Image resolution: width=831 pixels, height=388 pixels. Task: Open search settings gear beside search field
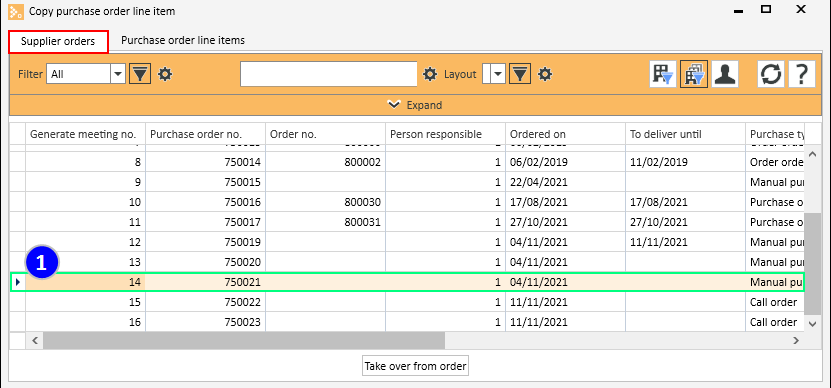click(430, 74)
